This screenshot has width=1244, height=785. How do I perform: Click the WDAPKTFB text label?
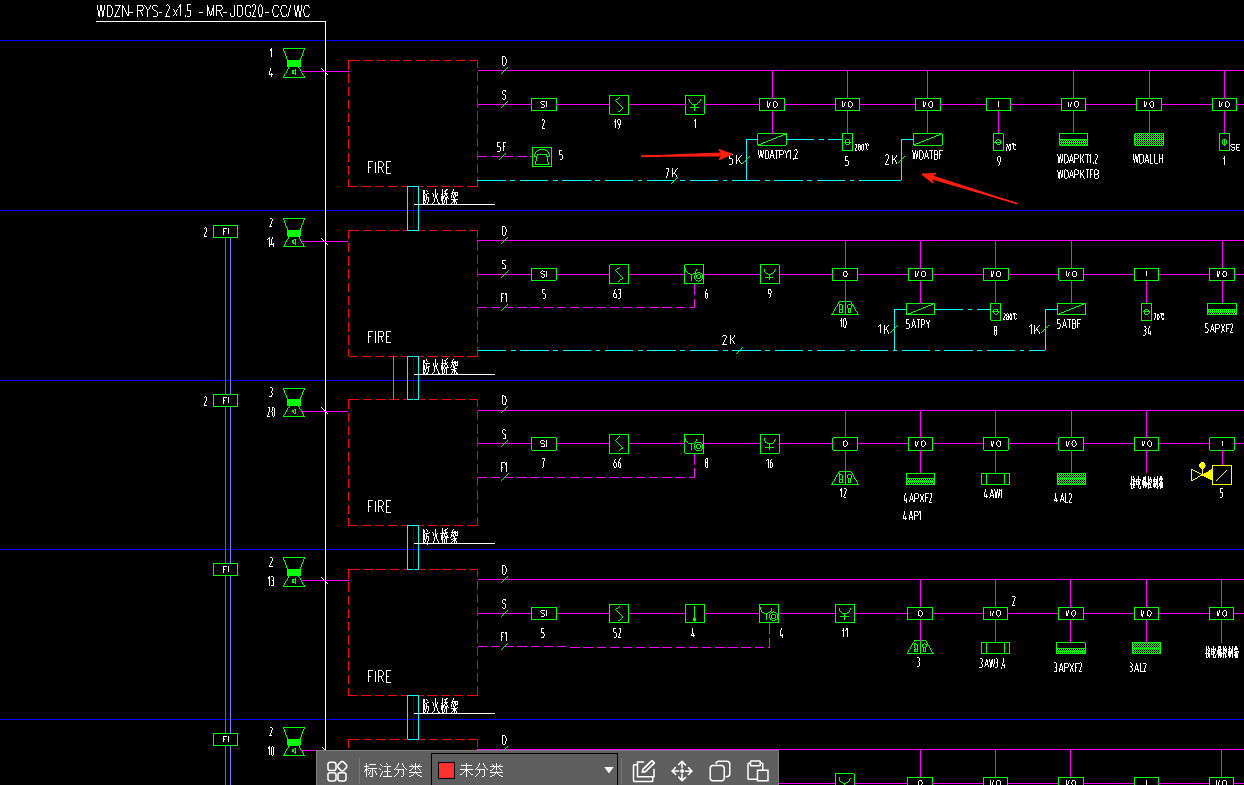pyautogui.click(x=1077, y=175)
